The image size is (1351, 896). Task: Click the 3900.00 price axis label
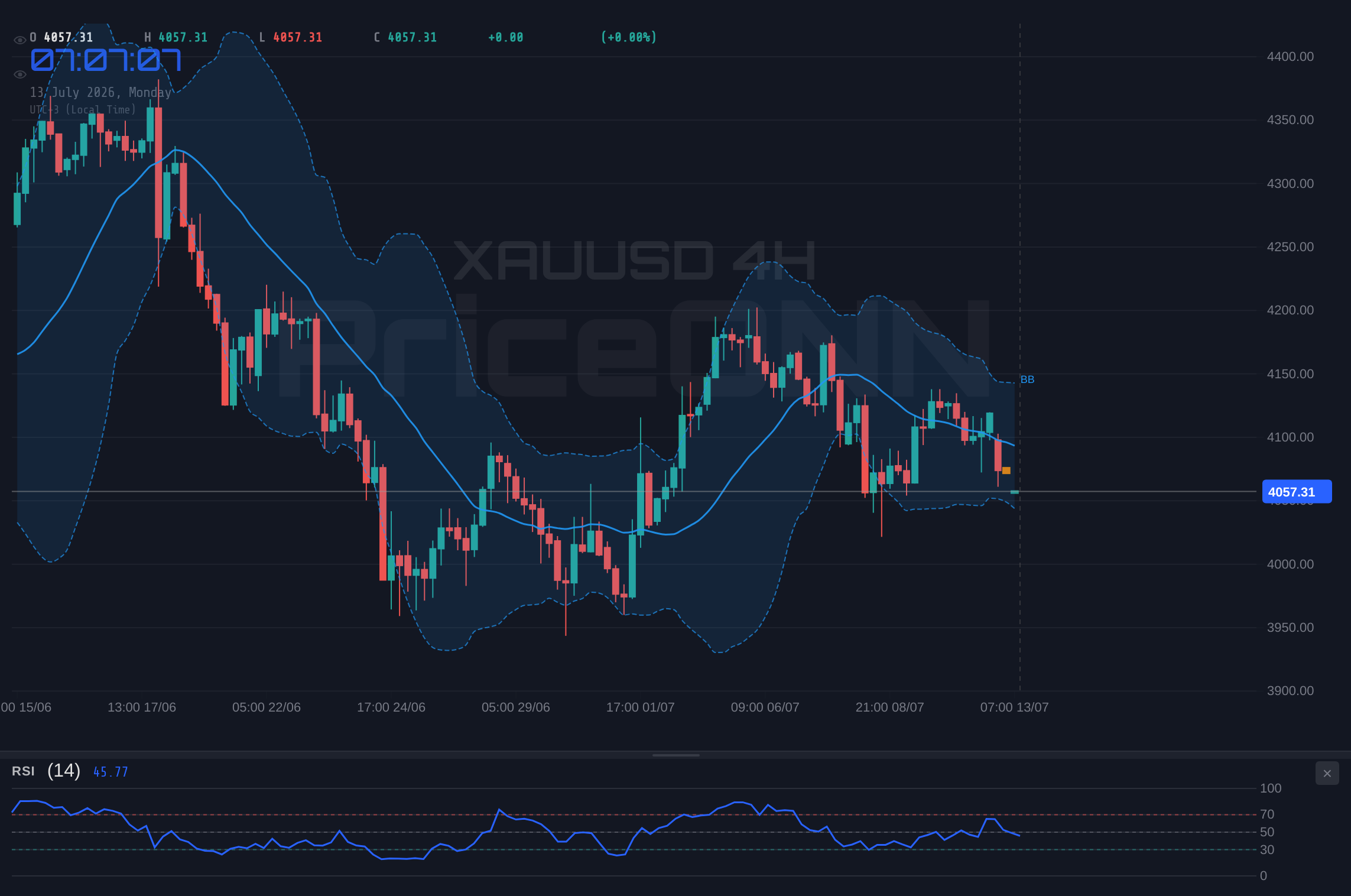[1290, 691]
